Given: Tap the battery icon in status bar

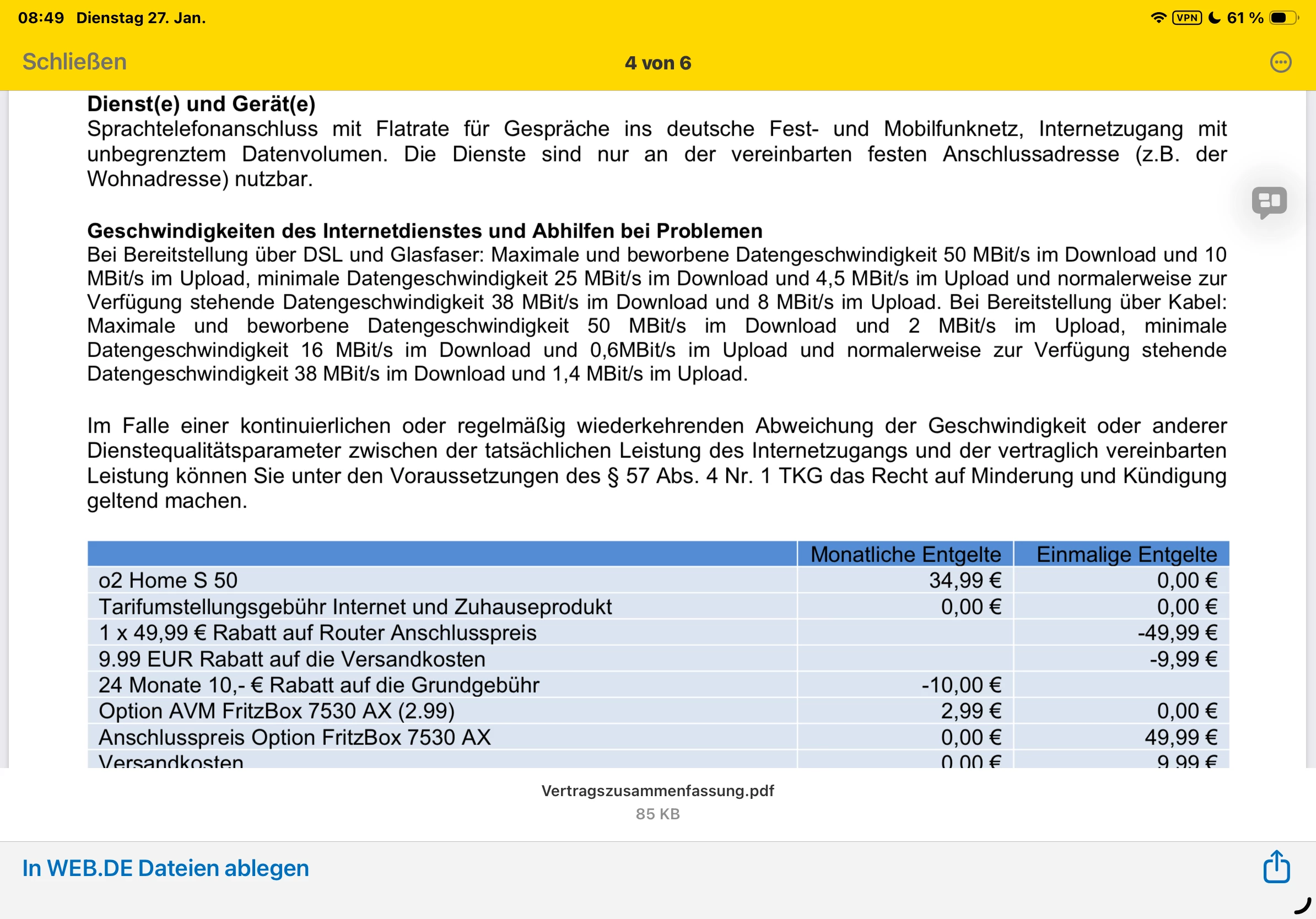Looking at the screenshot, I should 1283,18.
